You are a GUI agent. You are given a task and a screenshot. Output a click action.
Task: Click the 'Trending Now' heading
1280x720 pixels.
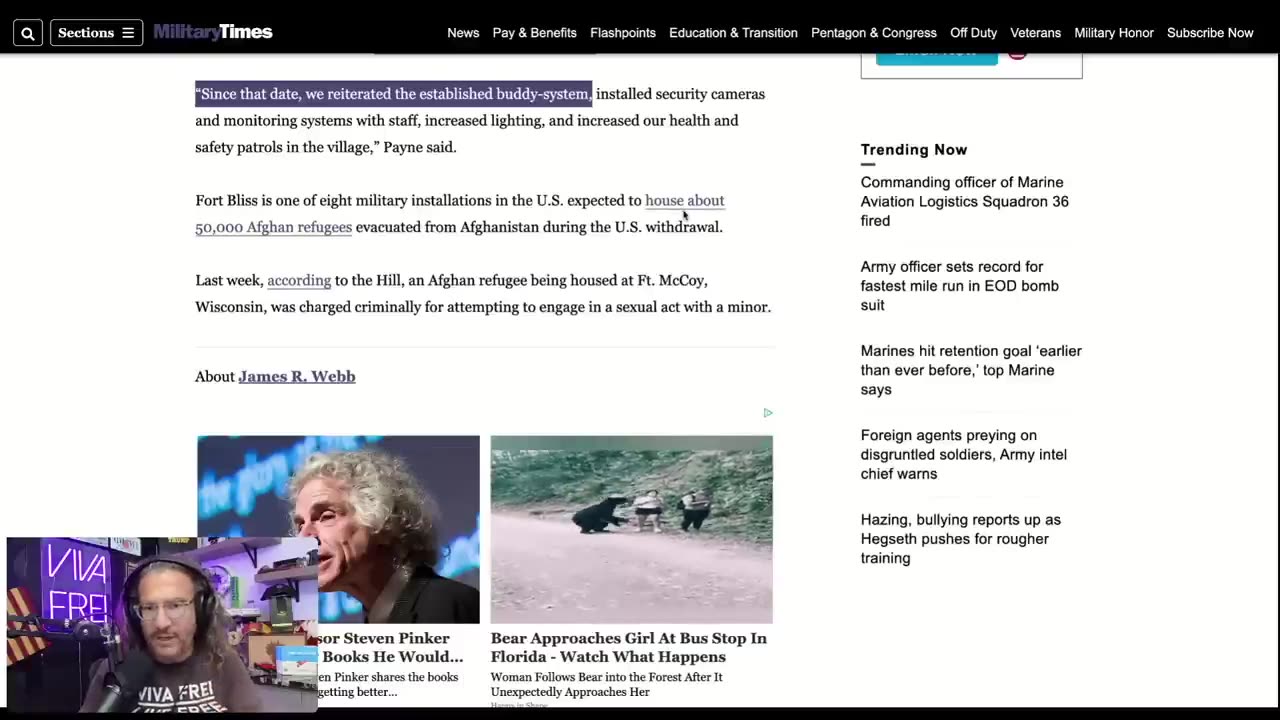pos(914,149)
